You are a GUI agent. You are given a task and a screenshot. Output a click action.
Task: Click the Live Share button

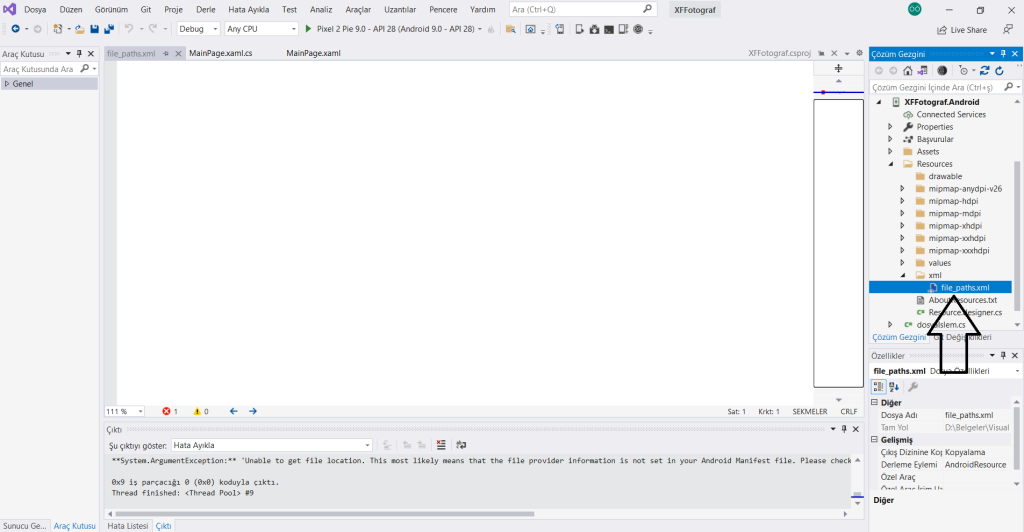(x=961, y=30)
